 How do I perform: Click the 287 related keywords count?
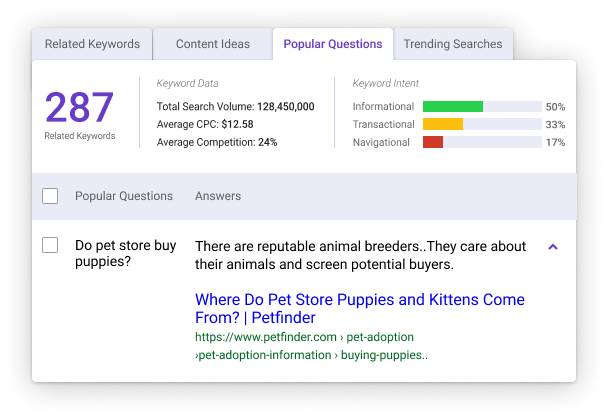tap(80, 107)
